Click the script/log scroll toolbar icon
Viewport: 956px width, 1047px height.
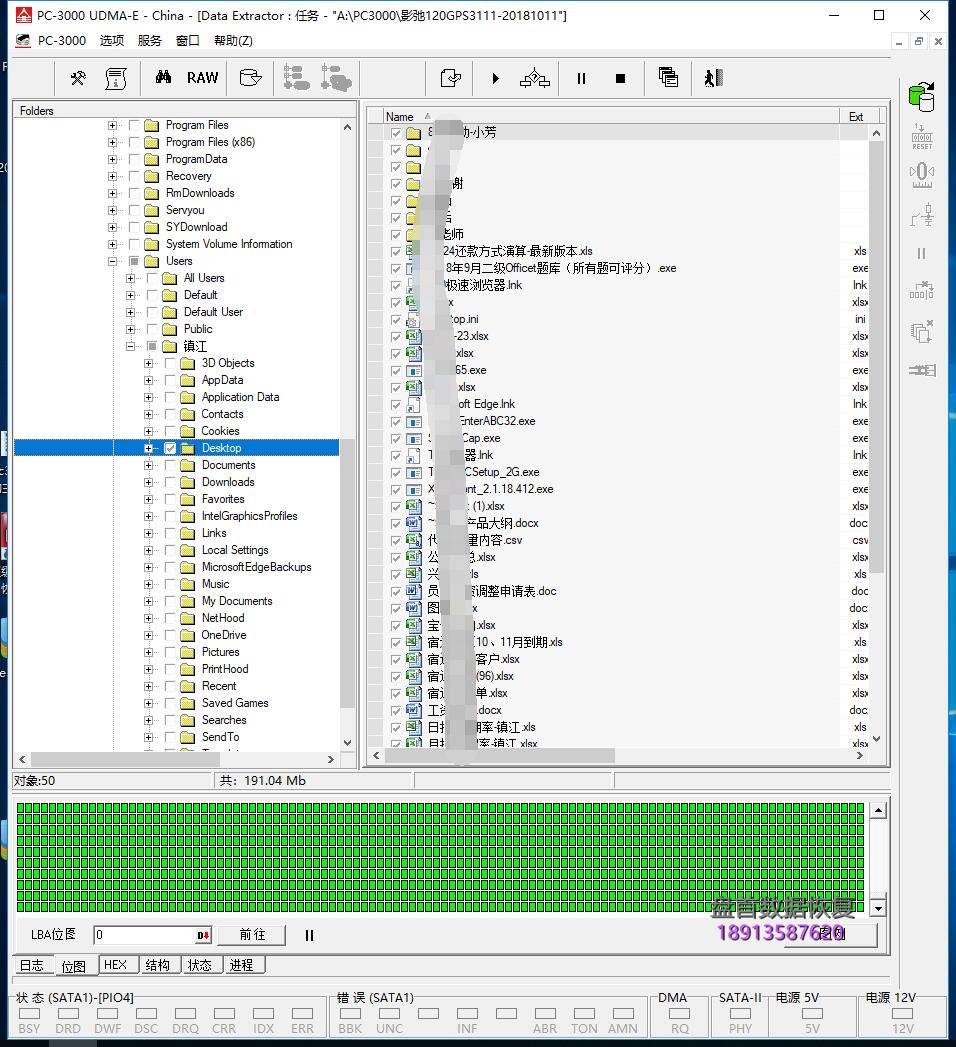(x=116, y=78)
